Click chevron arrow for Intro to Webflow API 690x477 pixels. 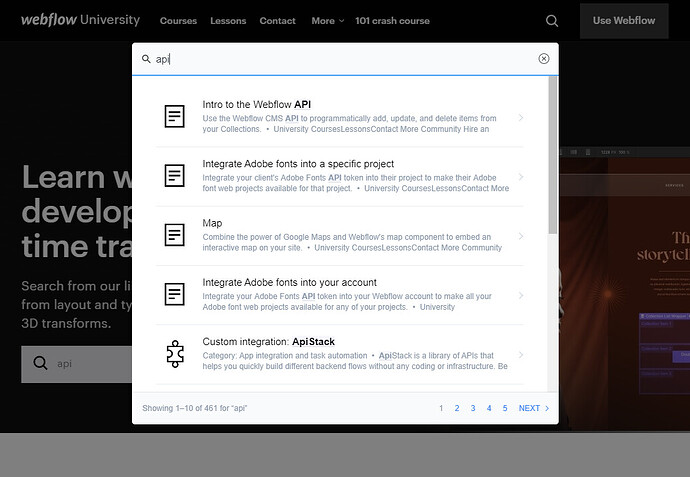(521, 117)
